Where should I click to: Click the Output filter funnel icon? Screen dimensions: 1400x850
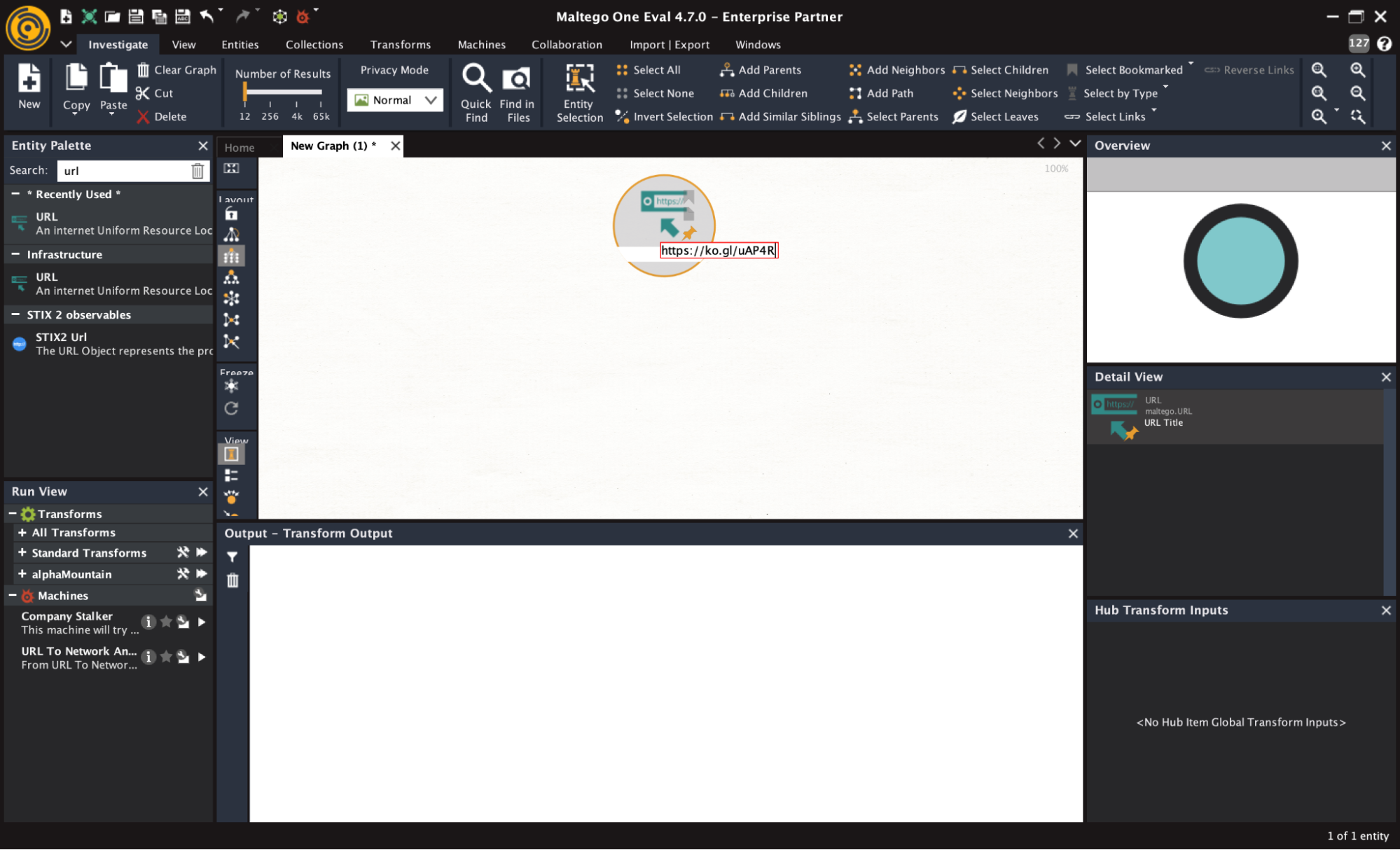pos(233,557)
